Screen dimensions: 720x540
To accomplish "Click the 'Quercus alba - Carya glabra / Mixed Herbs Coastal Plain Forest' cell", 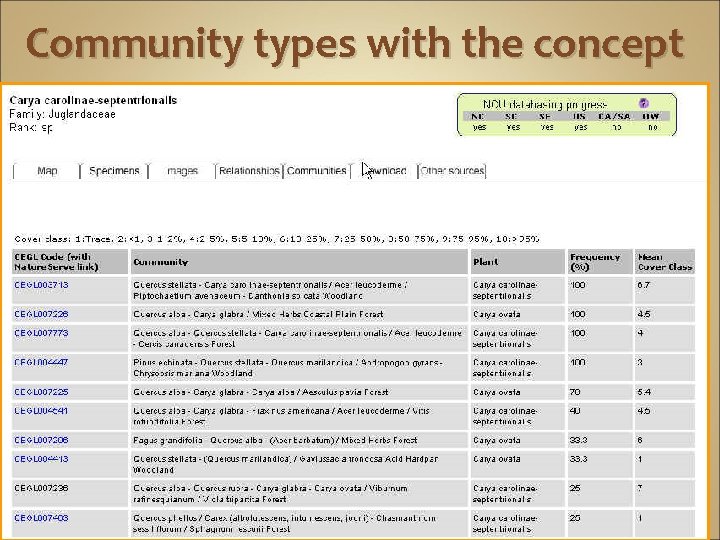I will [299, 314].
